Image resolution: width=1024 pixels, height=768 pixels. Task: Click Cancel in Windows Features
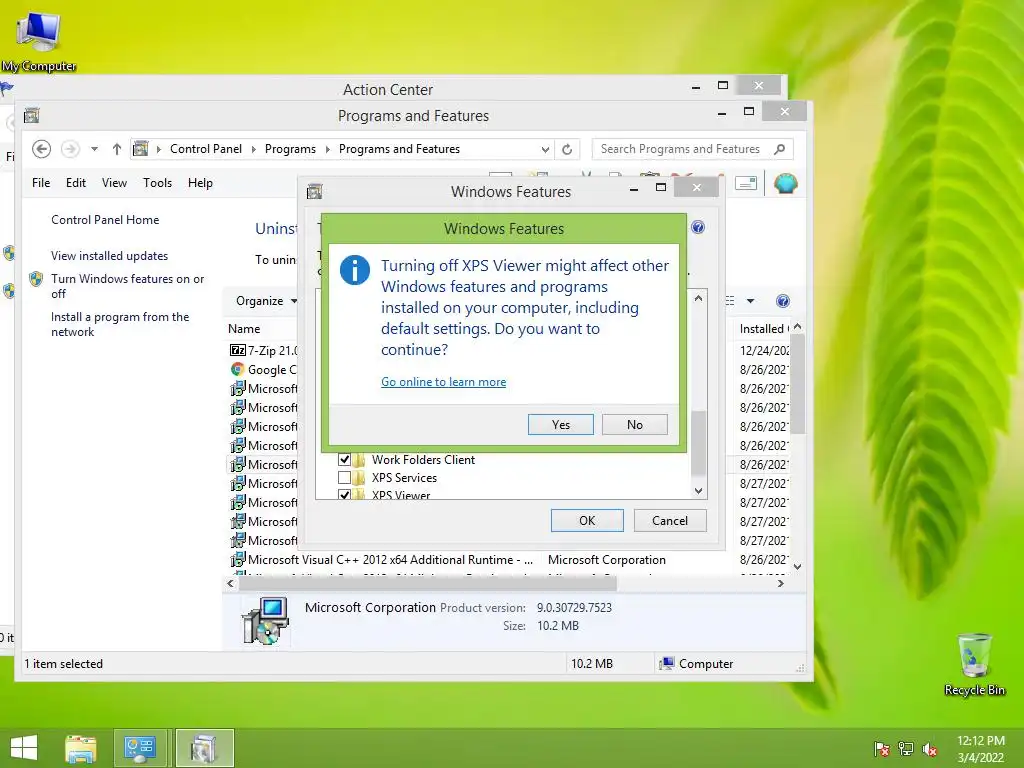coord(670,520)
